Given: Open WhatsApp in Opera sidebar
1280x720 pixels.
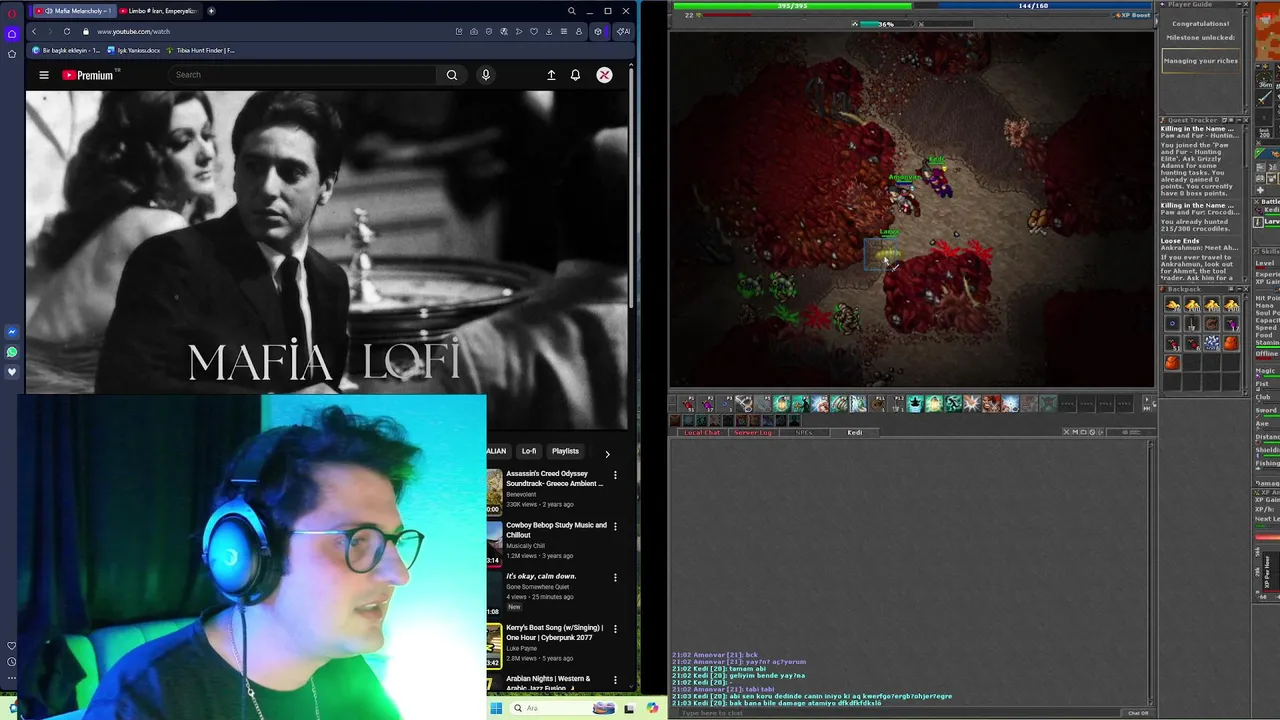Looking at the screenshot, I should (12, 352).
